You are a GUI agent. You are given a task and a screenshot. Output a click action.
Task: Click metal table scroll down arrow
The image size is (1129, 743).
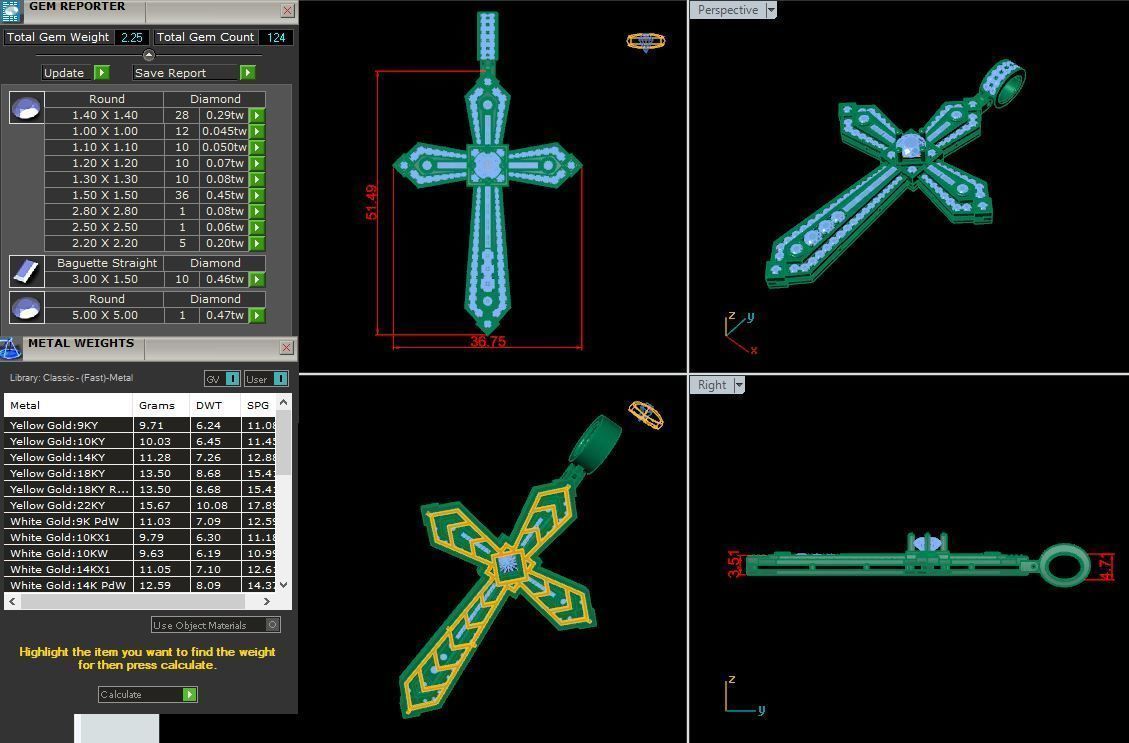click(284, 585)
